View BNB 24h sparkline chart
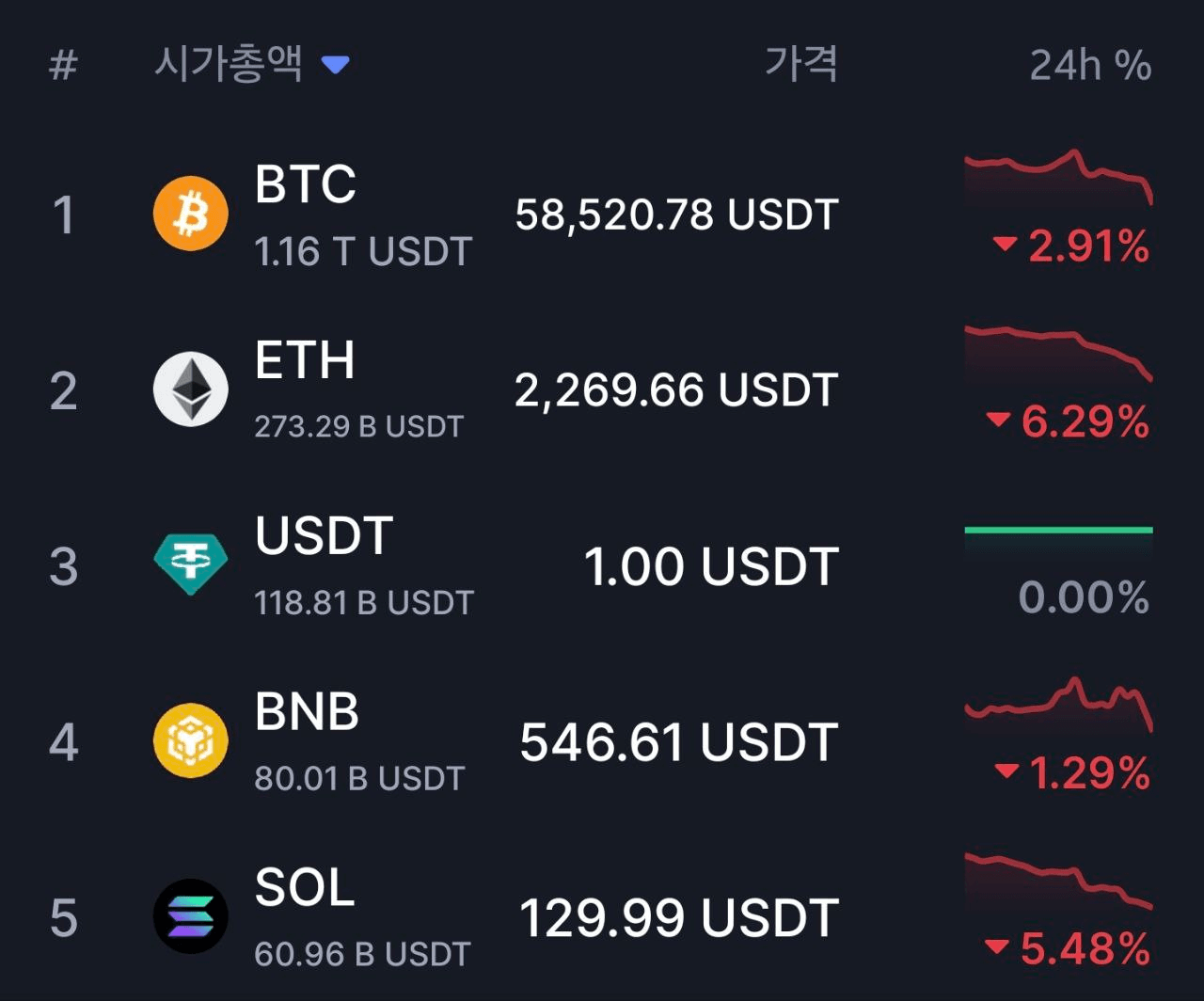Image resolution: width=1204 pixels, height=1001 pixels. coord(1058,706)
